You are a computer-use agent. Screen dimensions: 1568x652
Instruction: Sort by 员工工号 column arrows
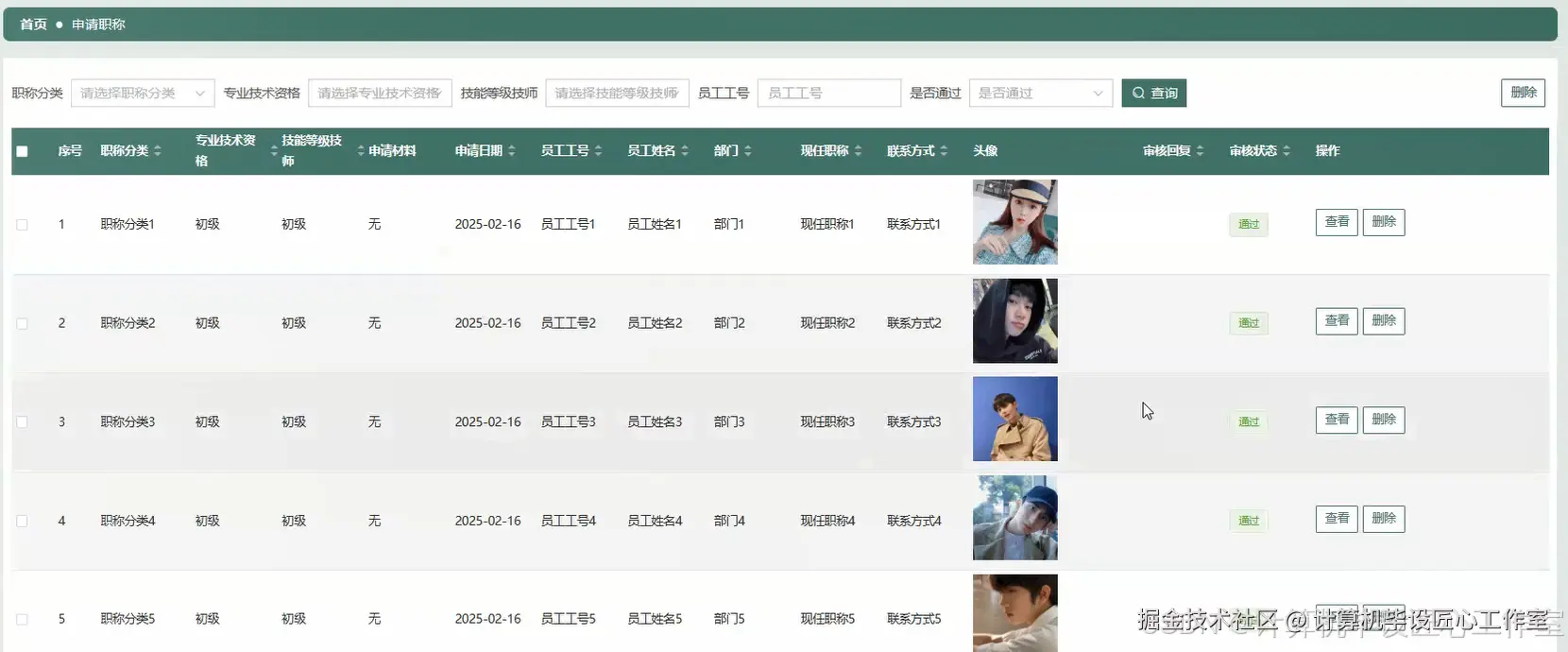(x=598, y=151)
